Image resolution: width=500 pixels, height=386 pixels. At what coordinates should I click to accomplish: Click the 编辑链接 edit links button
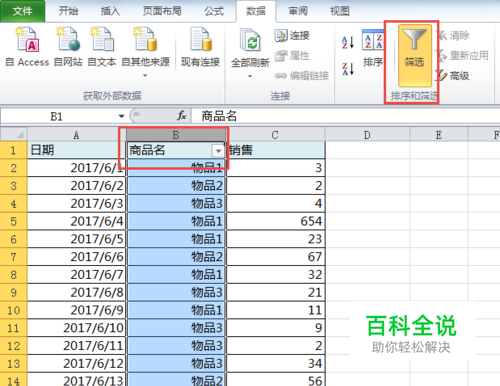pyautogui.click(x=302, y=76)
